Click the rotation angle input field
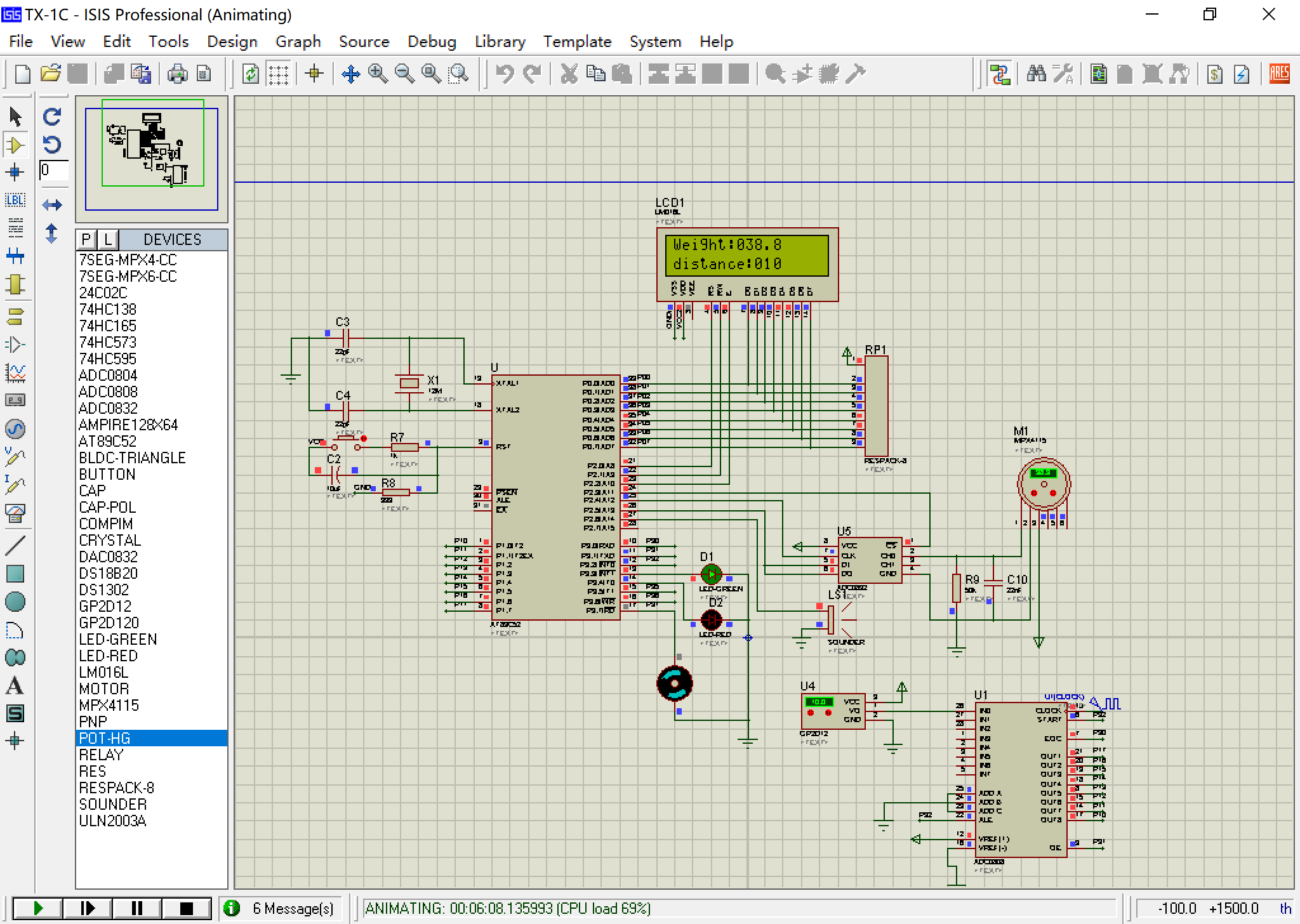This screenshot has height=924, width=1300. click(54, 170)
